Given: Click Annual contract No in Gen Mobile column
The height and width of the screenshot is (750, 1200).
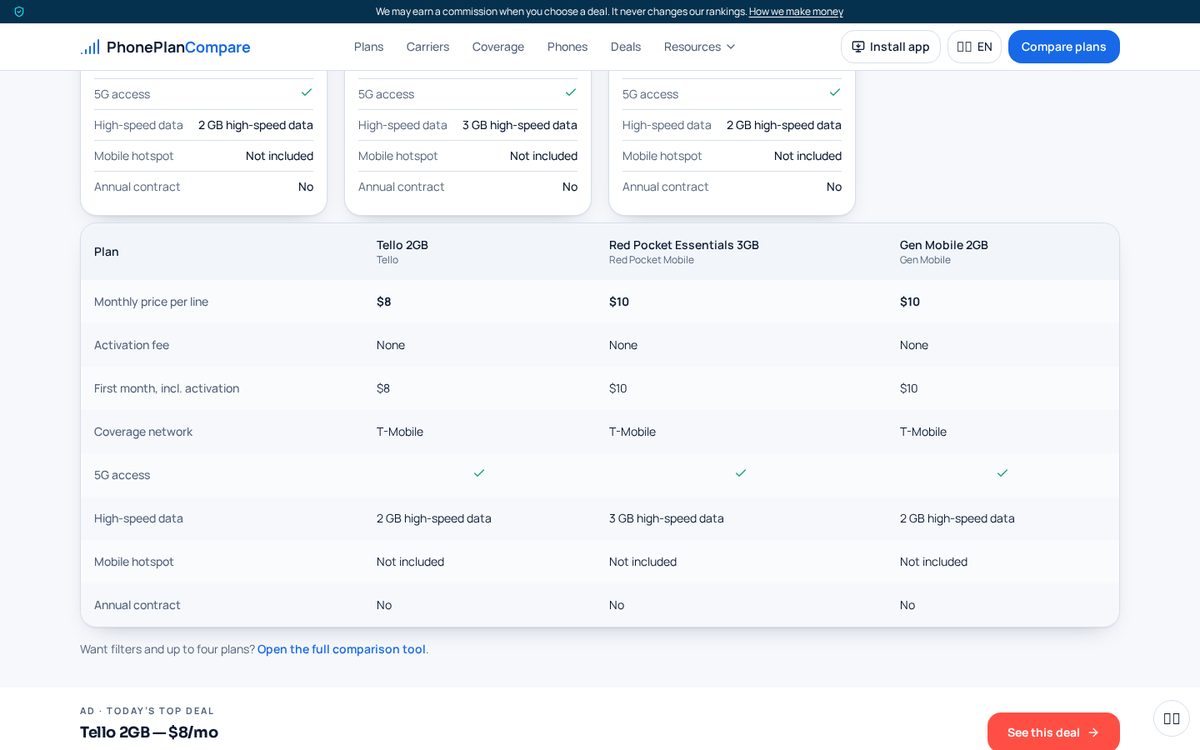Looking at the screenshot, I should (907, 605).
